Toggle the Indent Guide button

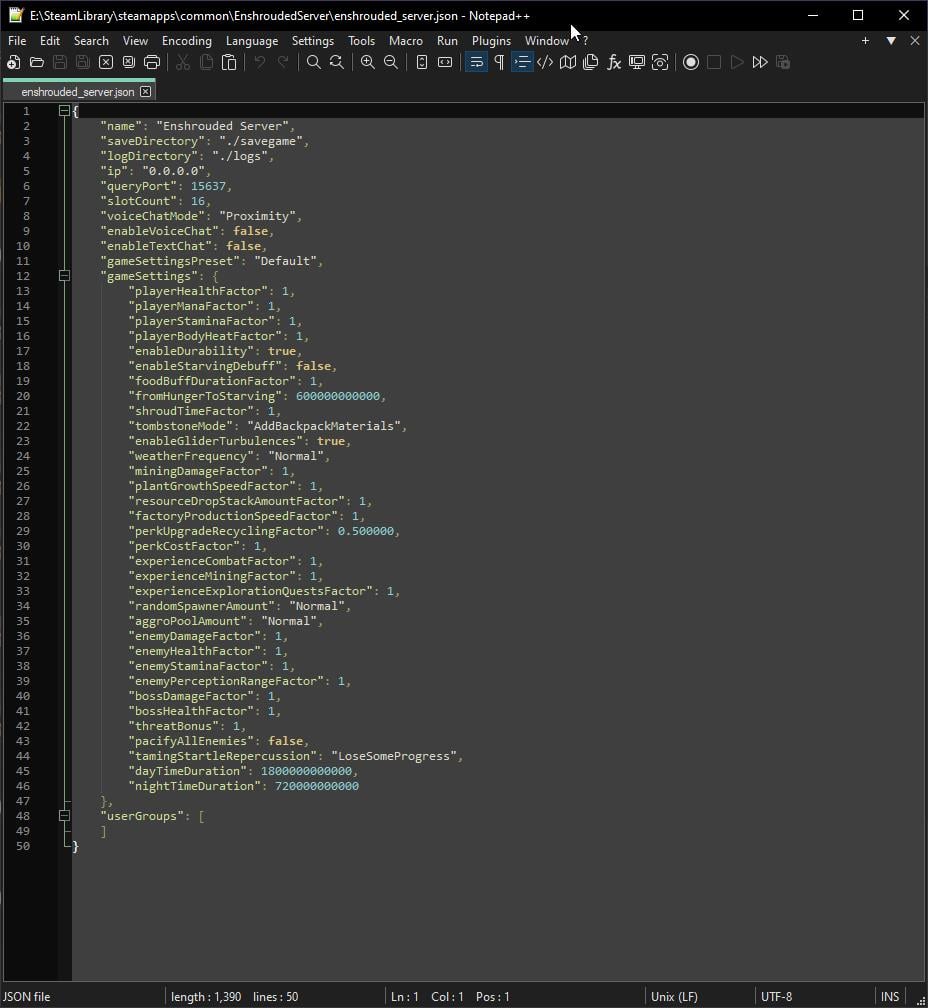(522, 62)
